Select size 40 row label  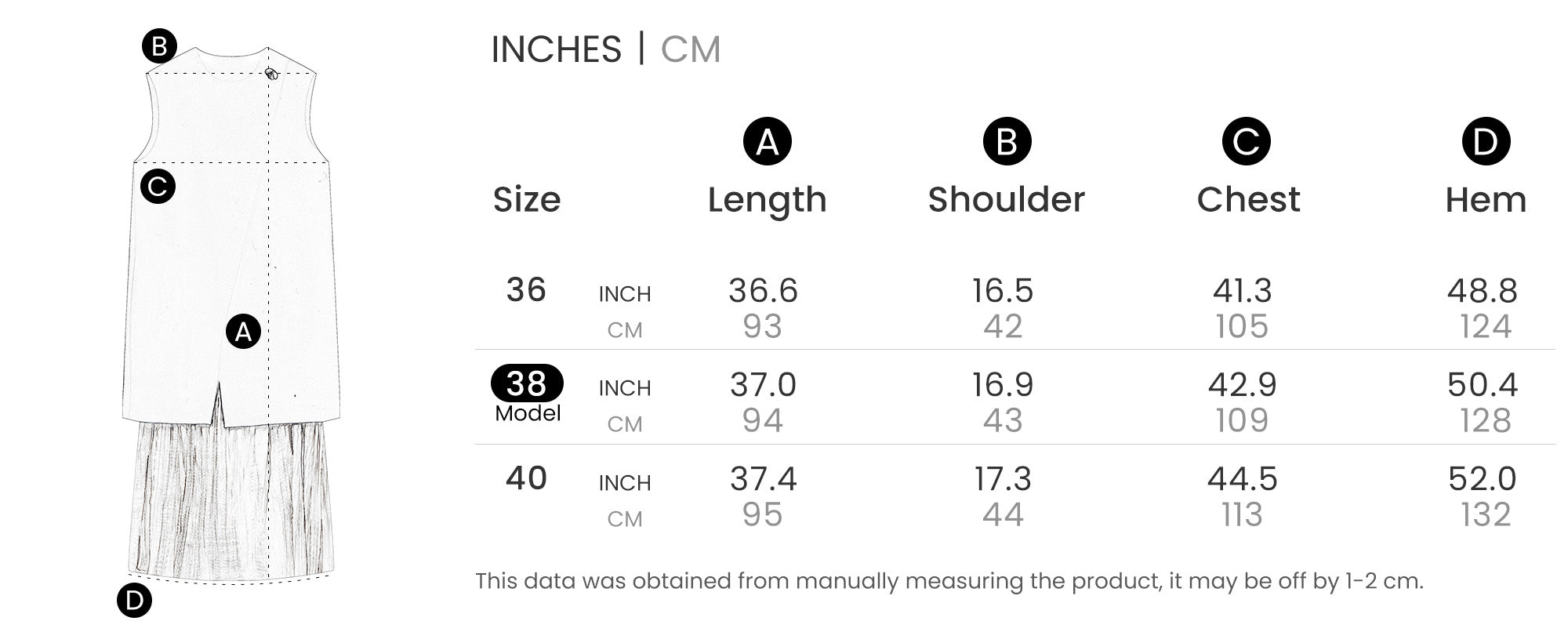tap(526, 478)
